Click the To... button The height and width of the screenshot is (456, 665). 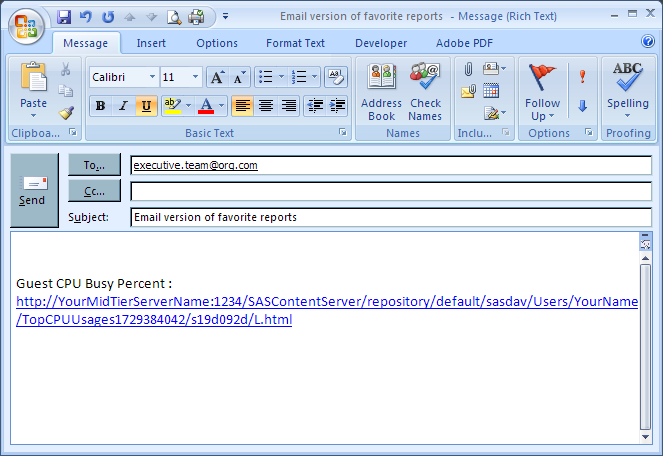click(94, 165)
